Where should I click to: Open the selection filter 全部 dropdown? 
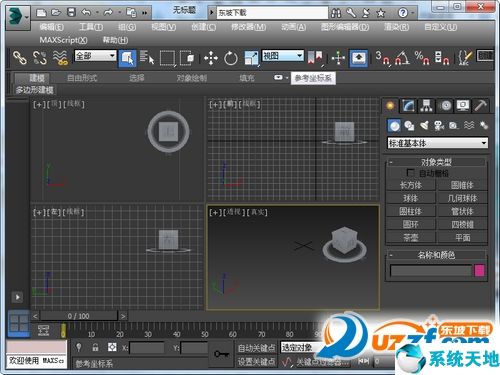tap(95, 55)
